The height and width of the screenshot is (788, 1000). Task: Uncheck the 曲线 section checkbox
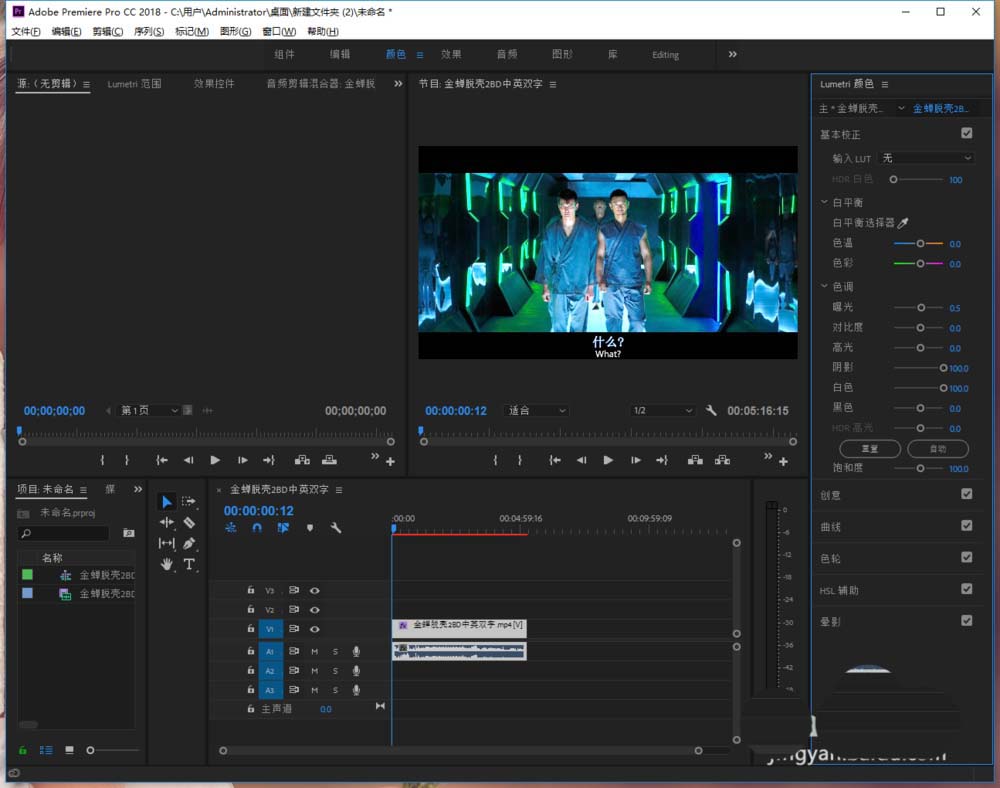tap(966, 525)
